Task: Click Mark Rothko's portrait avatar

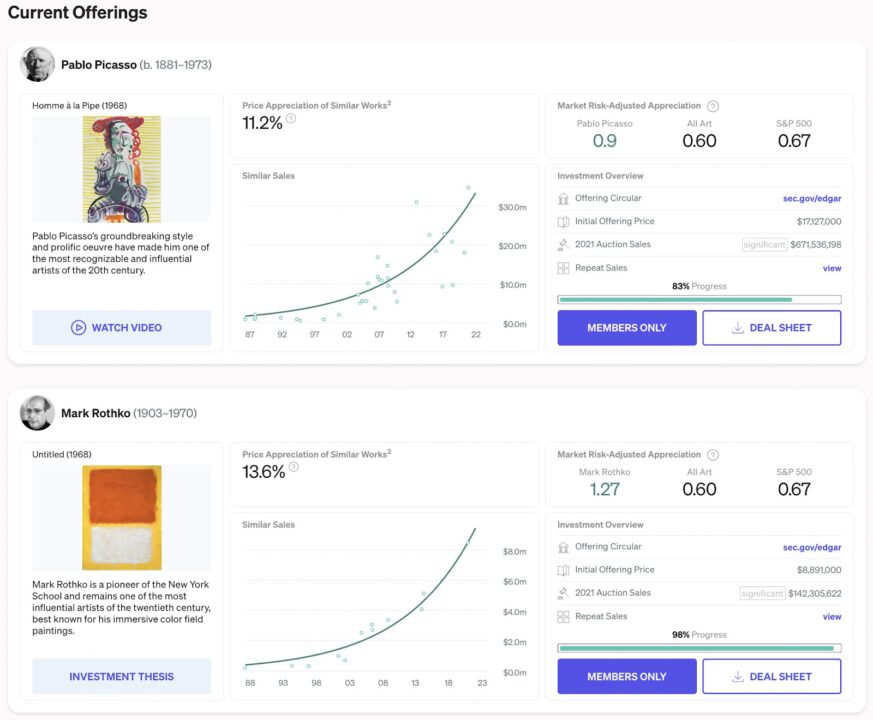Action: [x=37, y=413]
